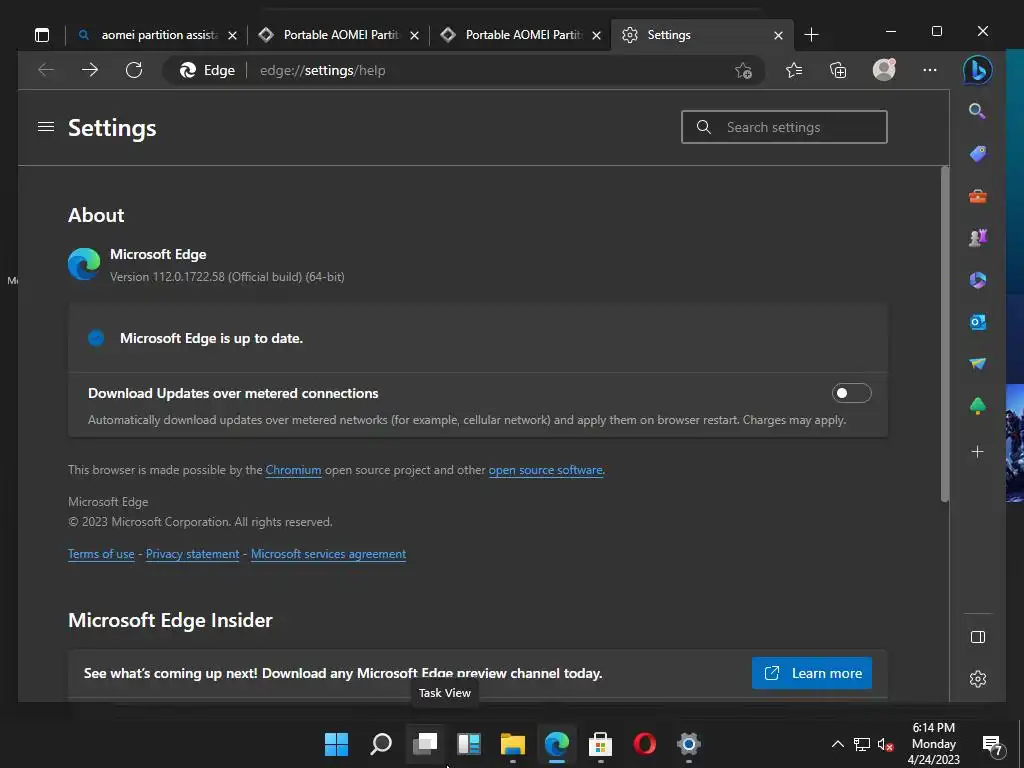
Task: Add this page to favorites star
Action: [743, 71]
